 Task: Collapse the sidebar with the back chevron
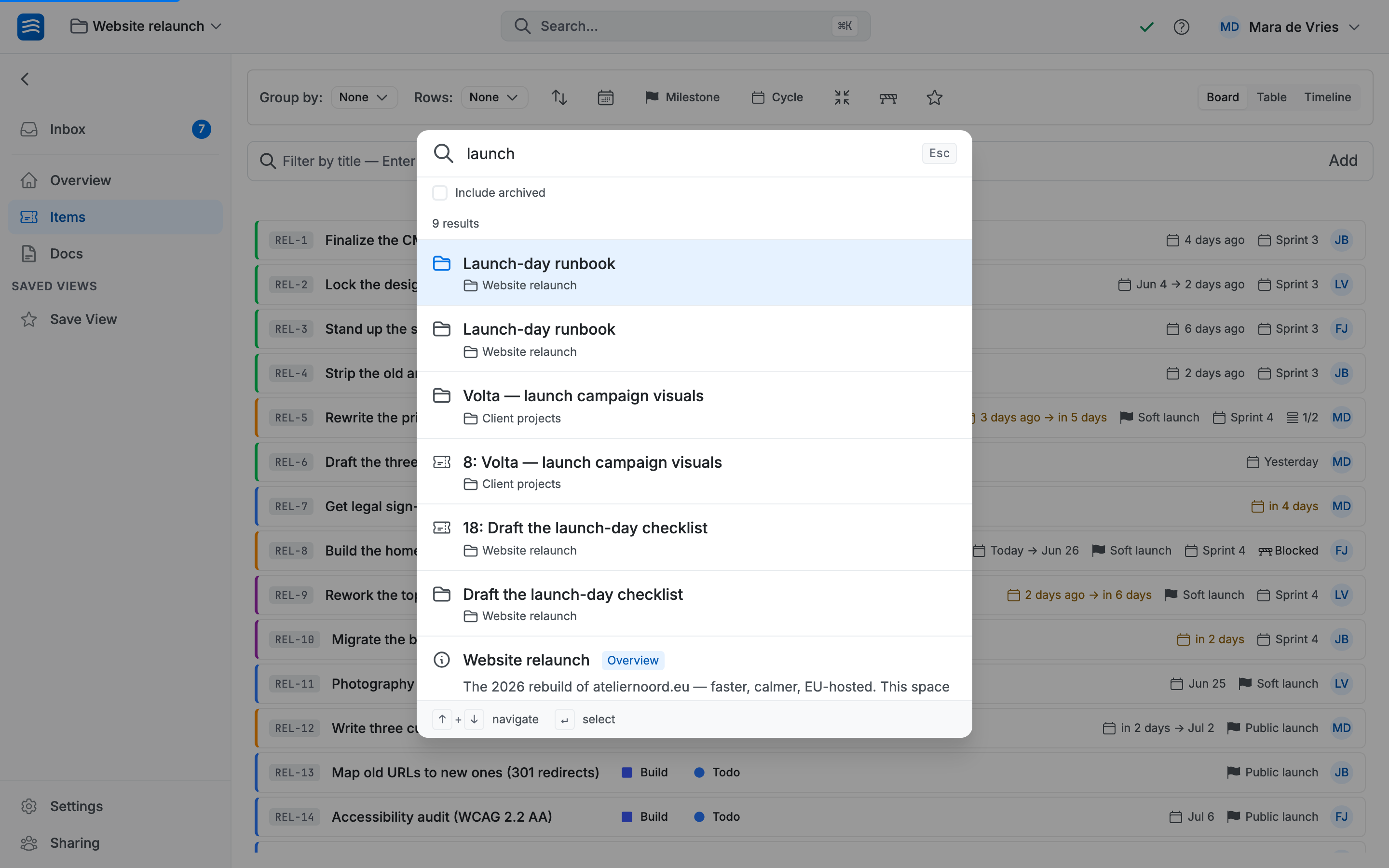25,79
